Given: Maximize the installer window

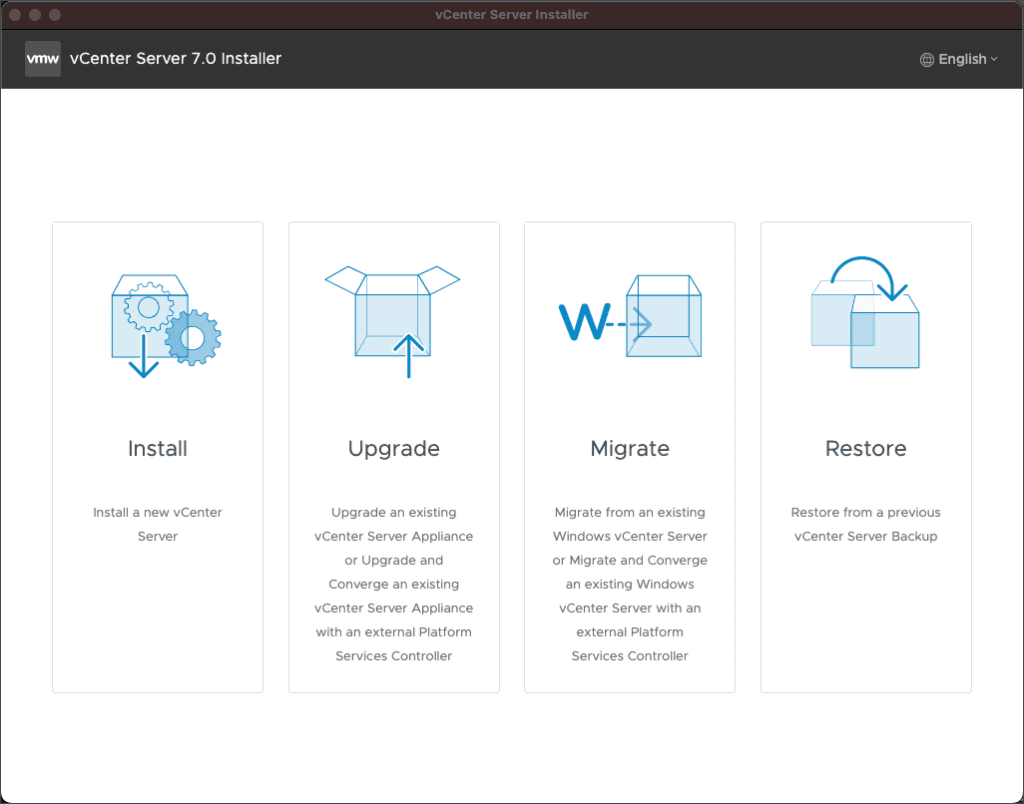Looking at the screenshot, I should pos(55,14).
